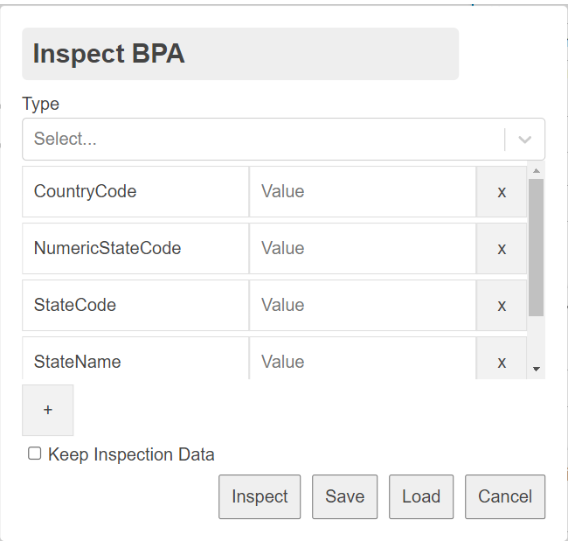Remove the NumericStateCode row with x
Screen dimensions: 569x547
(501, 249)
